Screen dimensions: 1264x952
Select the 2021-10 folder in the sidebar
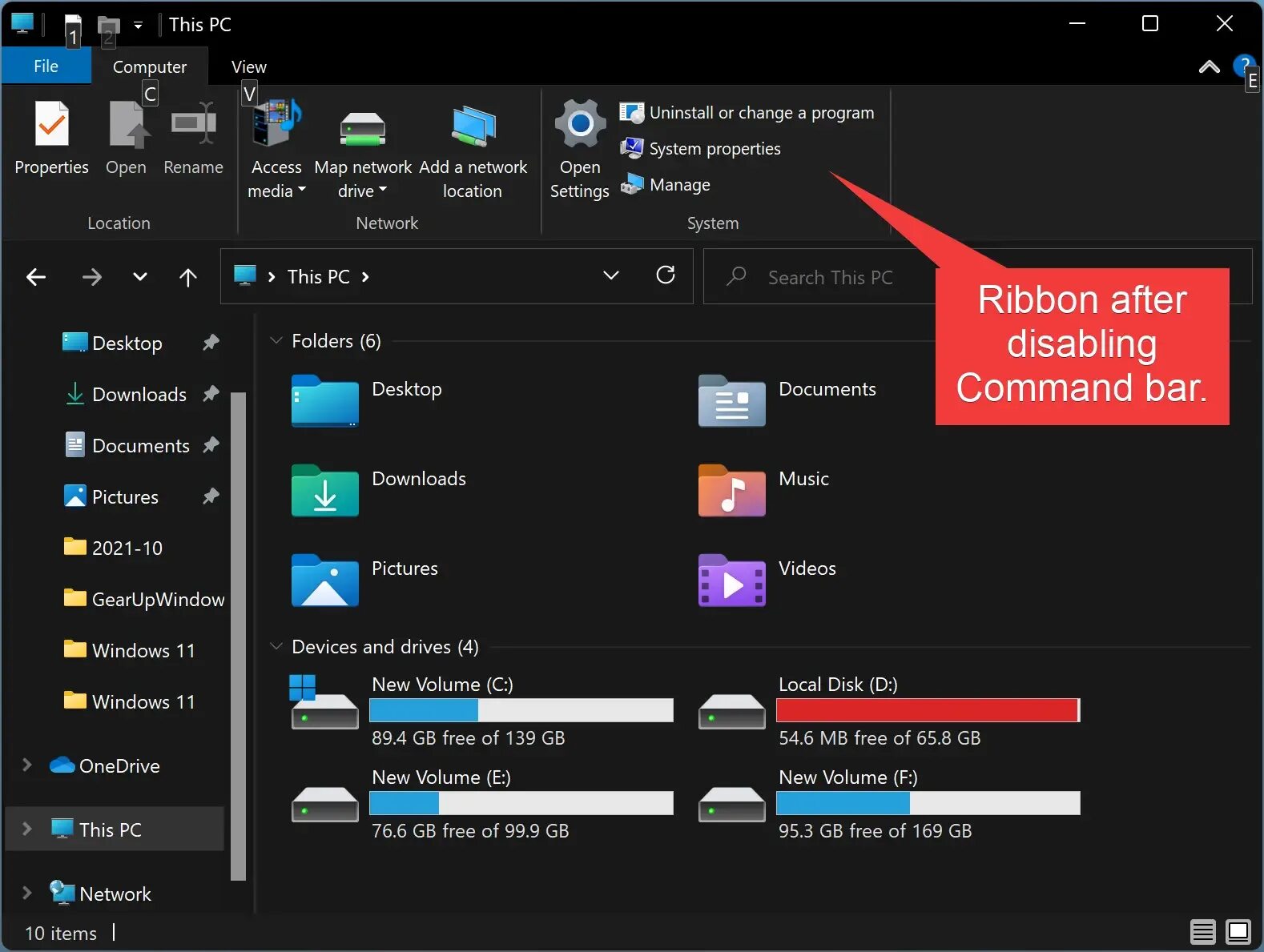point(127,548)
